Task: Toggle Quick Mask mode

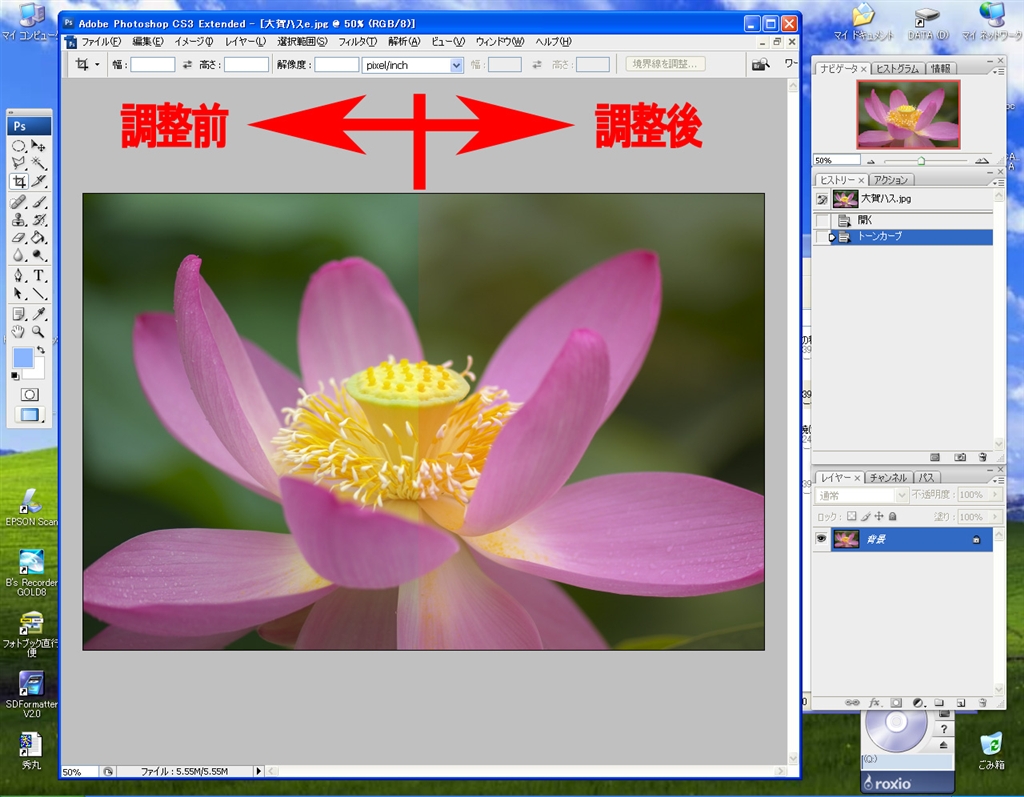Action: pyautogui.click(x=29, y=395)
